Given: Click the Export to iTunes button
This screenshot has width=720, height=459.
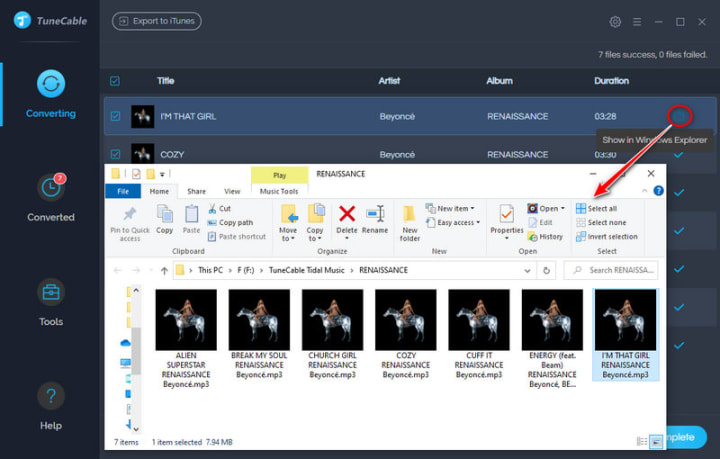Looking at the screenshot, I should pos(157,21).
